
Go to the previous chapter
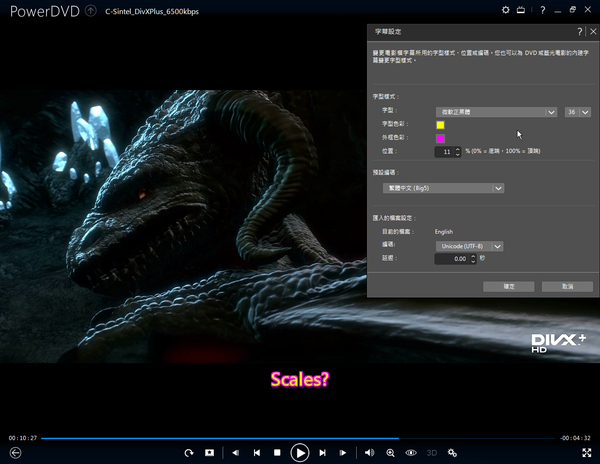(257, 453)
